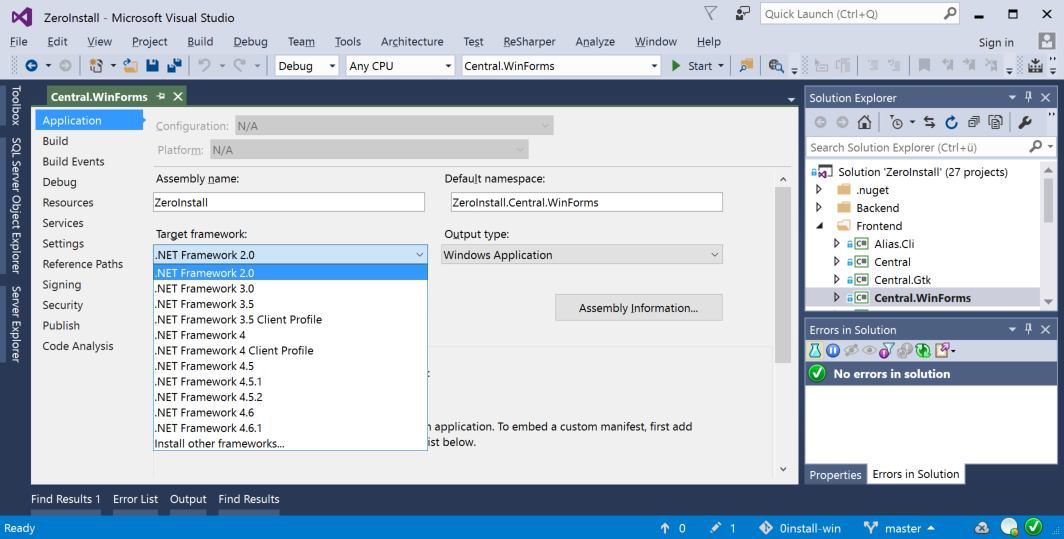This screenshot has width=1064, height=539.
Task: Click the Default namespace input field
Action: coord(587,202)
